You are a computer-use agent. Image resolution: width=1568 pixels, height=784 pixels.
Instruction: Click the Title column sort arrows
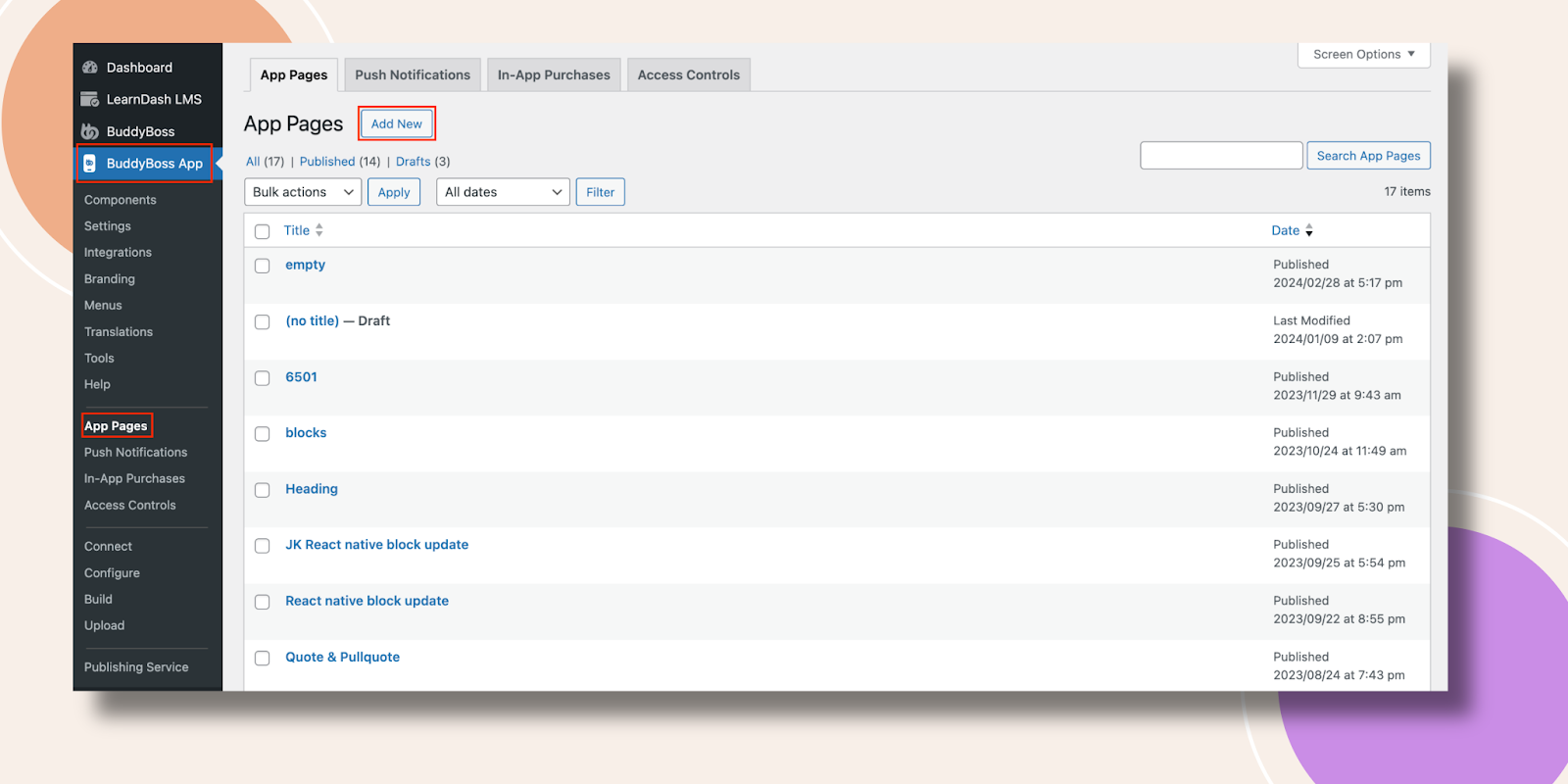(319, 230)
